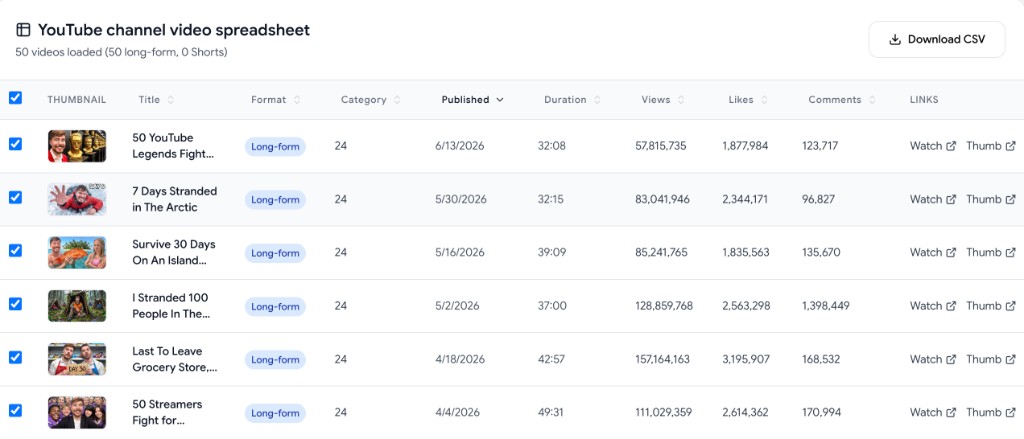Click the Download CSV button
The height and width of the screenshot is (439, 1024).
[936, 39]
